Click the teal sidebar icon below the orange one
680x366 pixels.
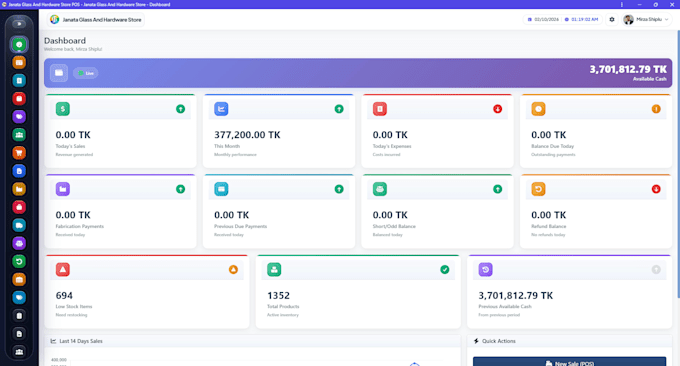click(x=19, y=81)
